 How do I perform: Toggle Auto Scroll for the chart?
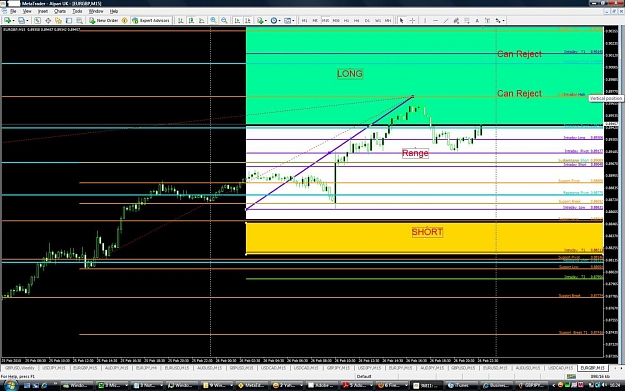[237, 20]
